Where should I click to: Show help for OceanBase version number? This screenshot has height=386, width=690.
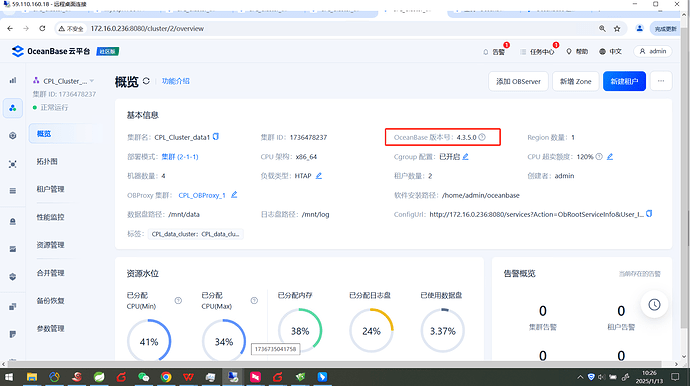(482, 137)
